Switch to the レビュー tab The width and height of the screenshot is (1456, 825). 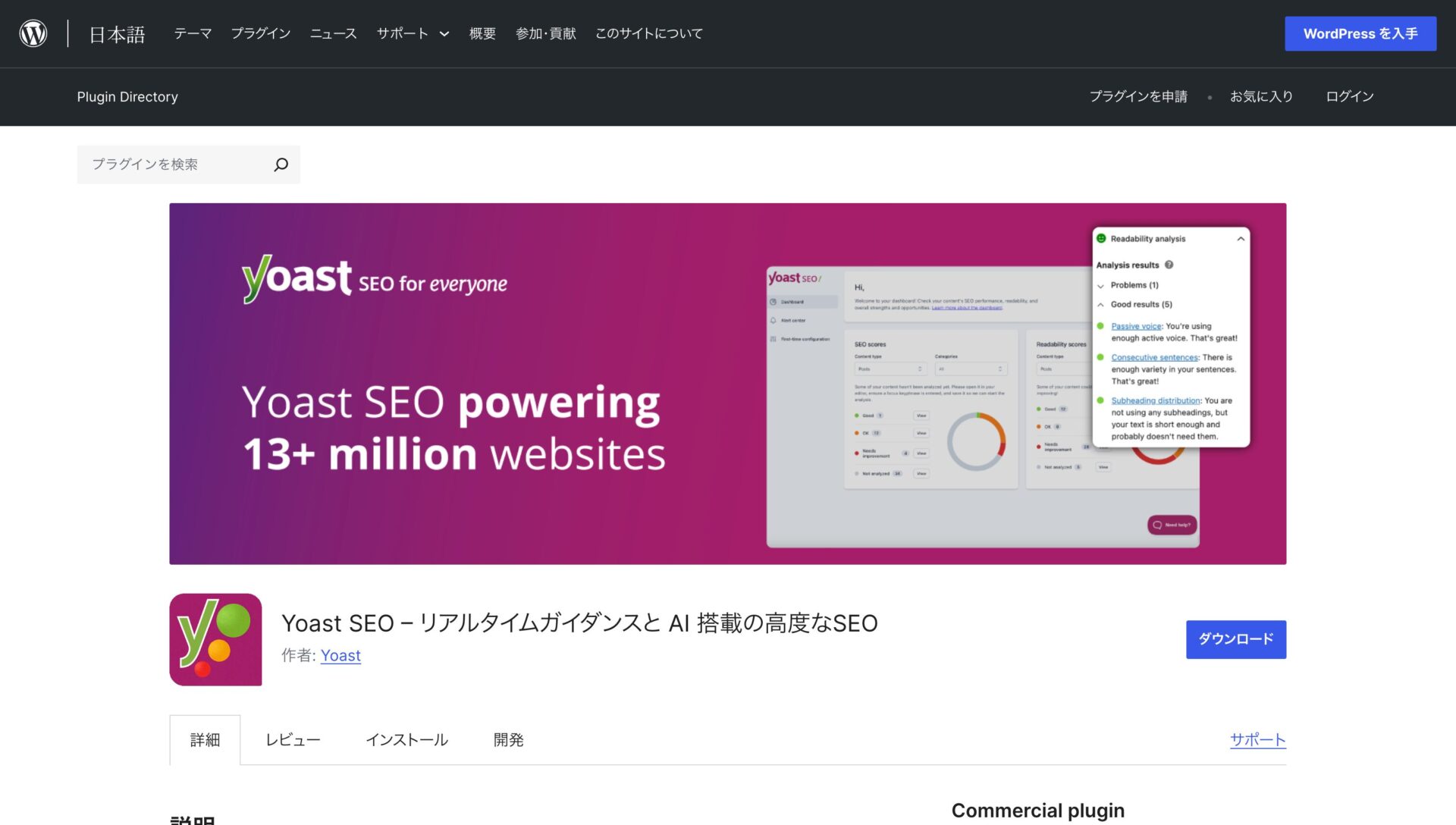click(293, 739)
